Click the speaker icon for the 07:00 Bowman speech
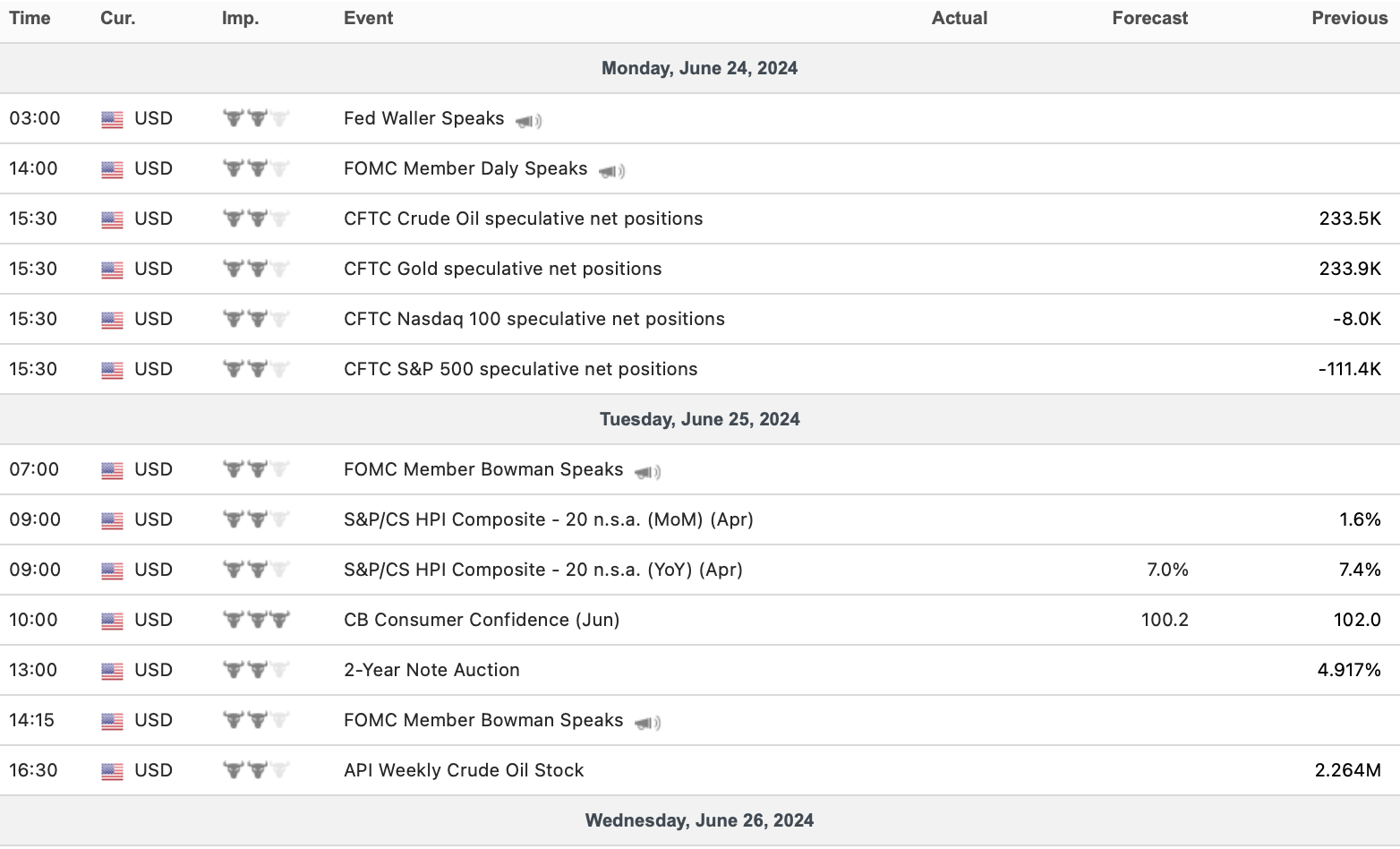The height and width of the screenshot is (849, 1400). [647, 471]
